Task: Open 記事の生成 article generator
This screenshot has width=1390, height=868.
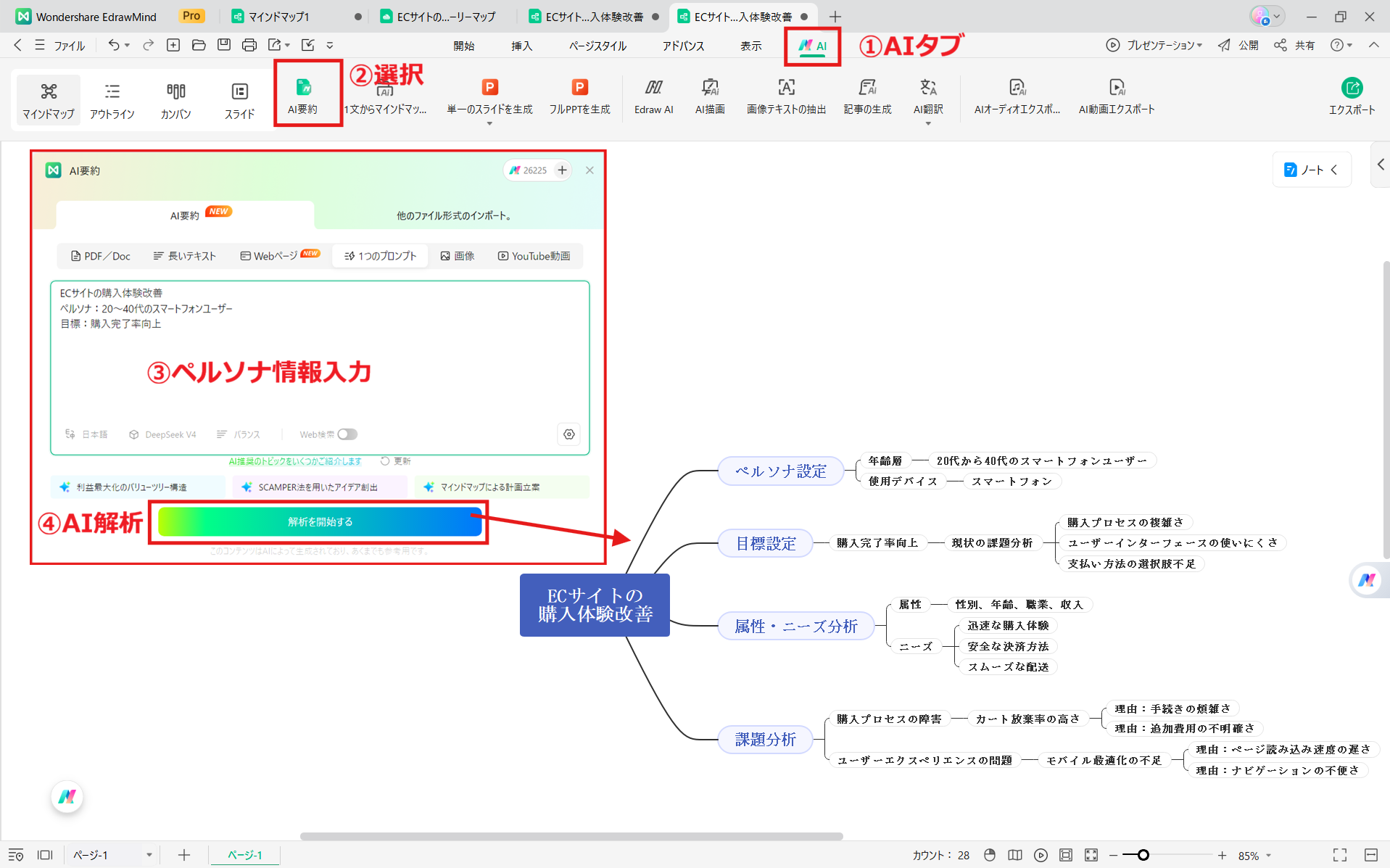Action: point(867,96)
